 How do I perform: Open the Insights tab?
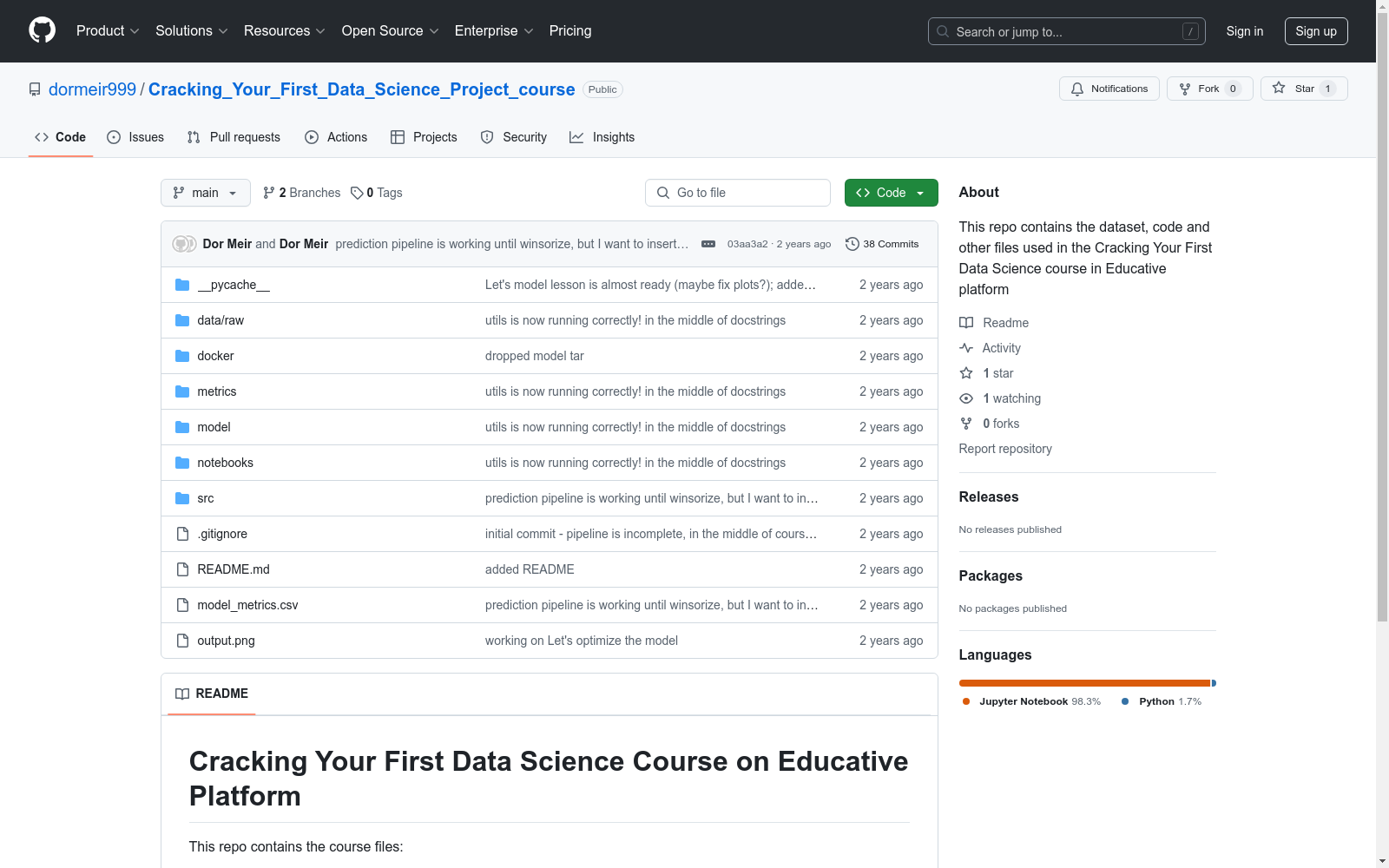click(602, 137)
